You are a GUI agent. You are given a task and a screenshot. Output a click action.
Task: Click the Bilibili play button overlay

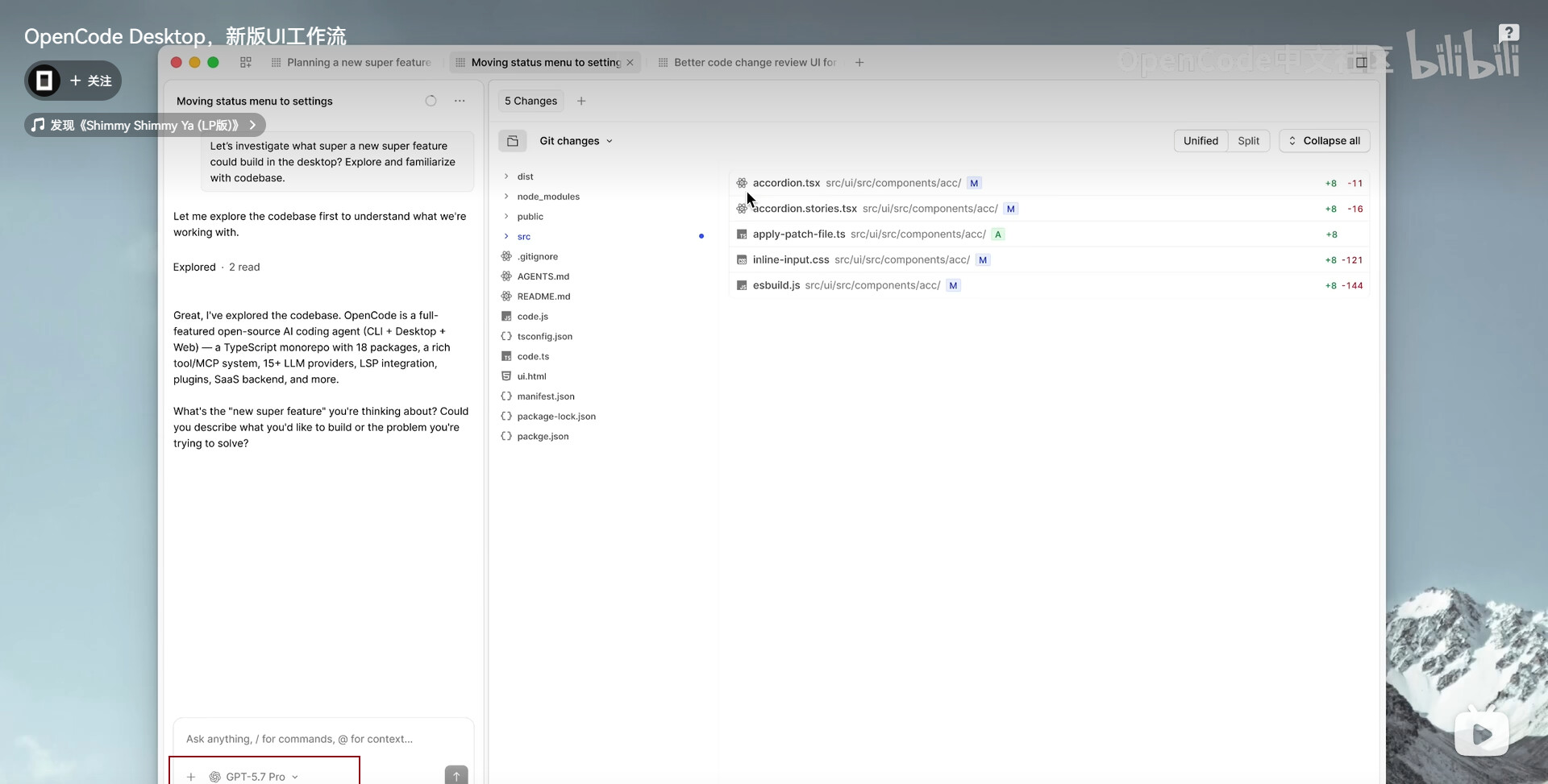pyautogui.click(x=1481, y=733)
